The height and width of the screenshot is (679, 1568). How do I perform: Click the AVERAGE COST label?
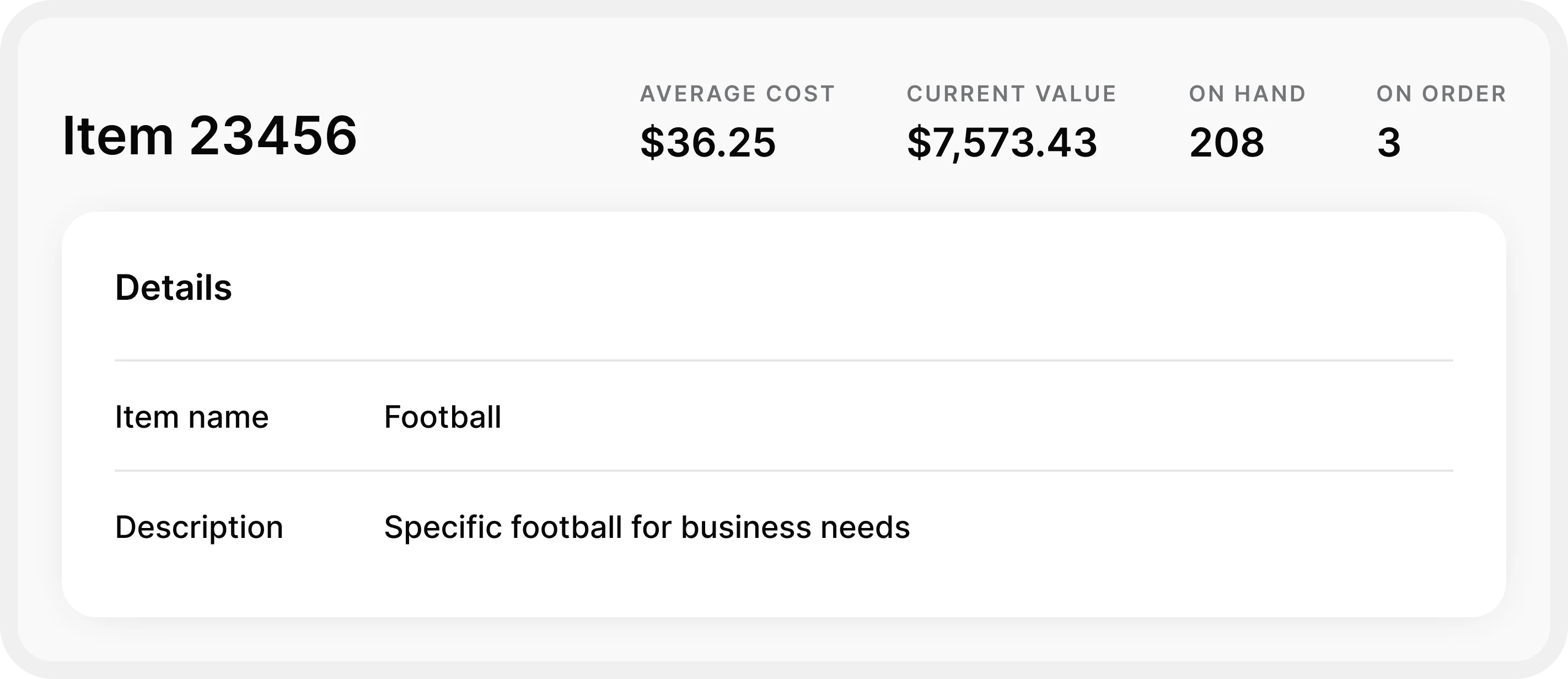[x=737, y=94]
